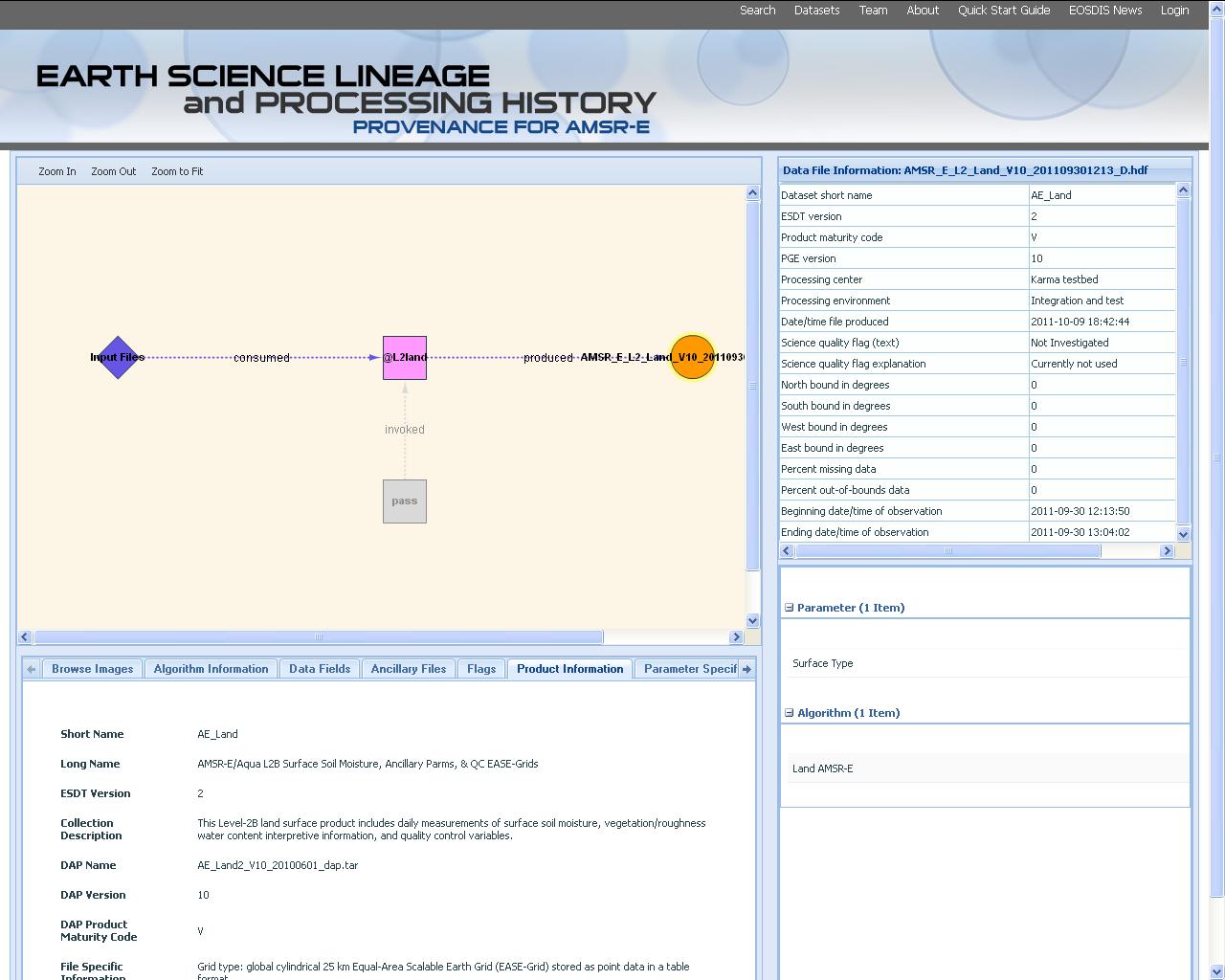Image resolution: width=1225 pixels, height=980 pixels.
Task: Click graph vertical scrollbar down arrow
Action: click(x=752, y=620)
